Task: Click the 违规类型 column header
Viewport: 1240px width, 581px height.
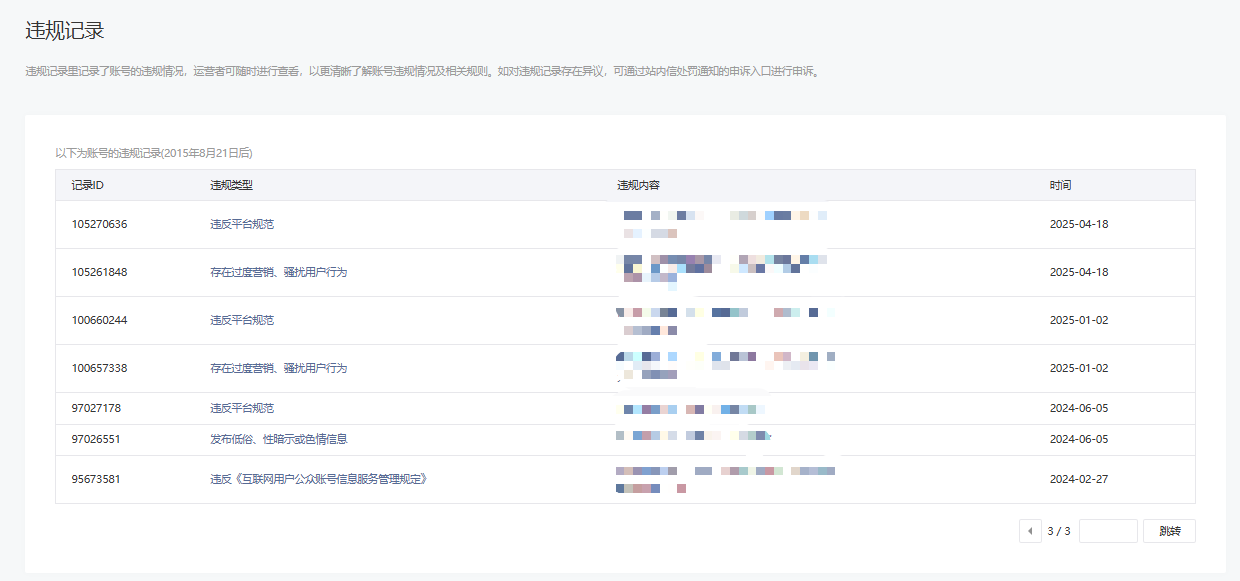Action: click(231, 185)
